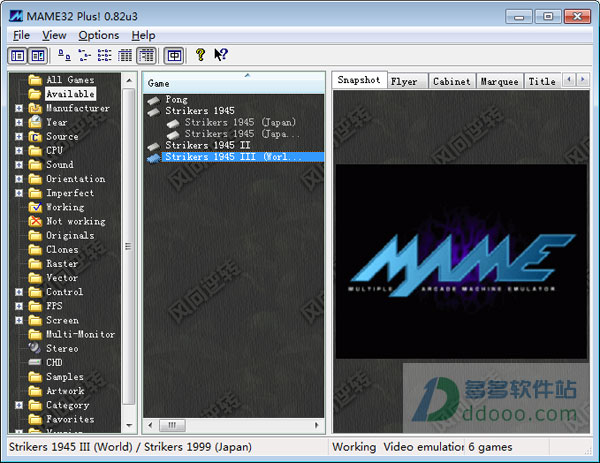Viewport: 600px width, 463px height.
Task: Expand the Year tree node
Action: (19, 122)
